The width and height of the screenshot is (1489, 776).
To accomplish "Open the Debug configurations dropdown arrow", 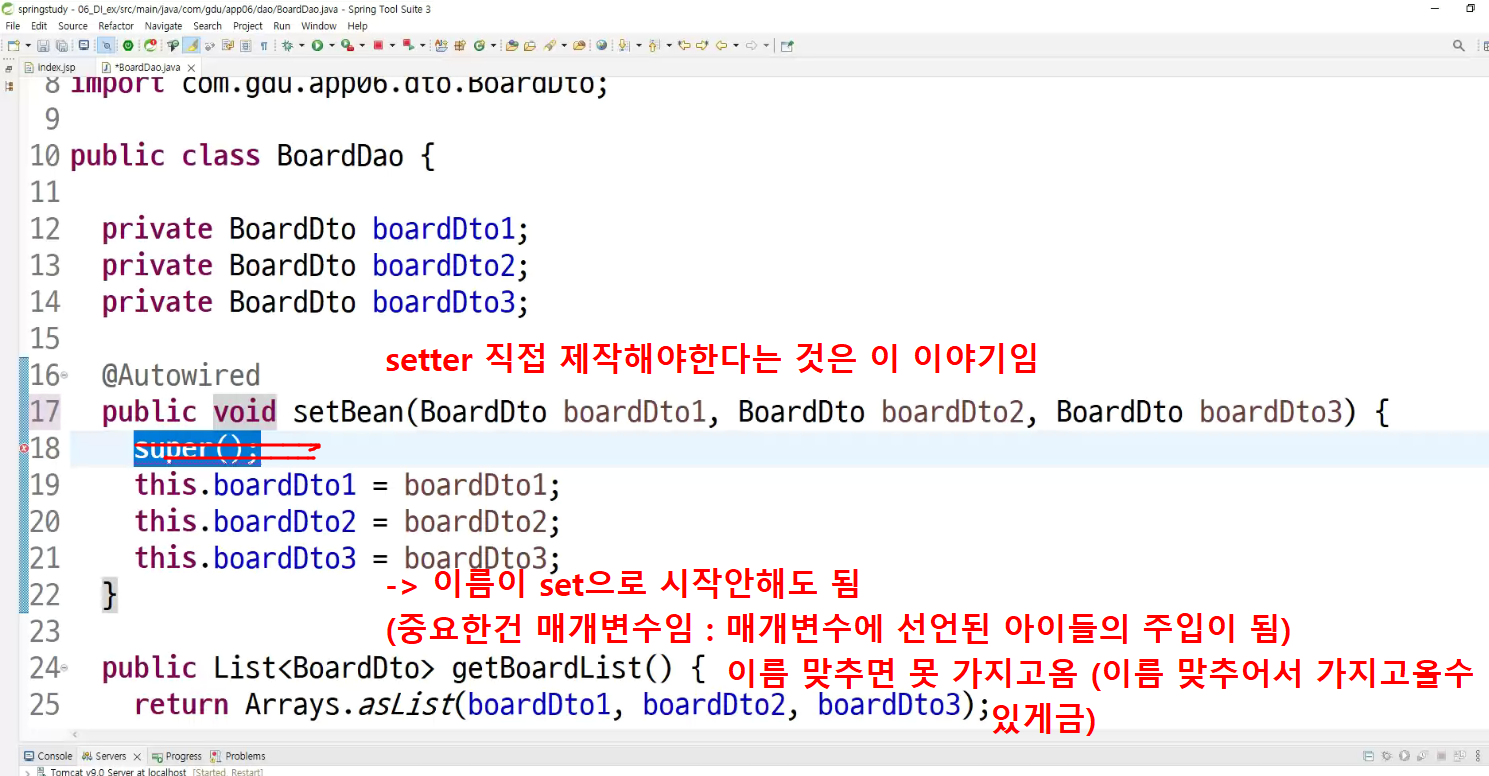I will coord(301,45).
